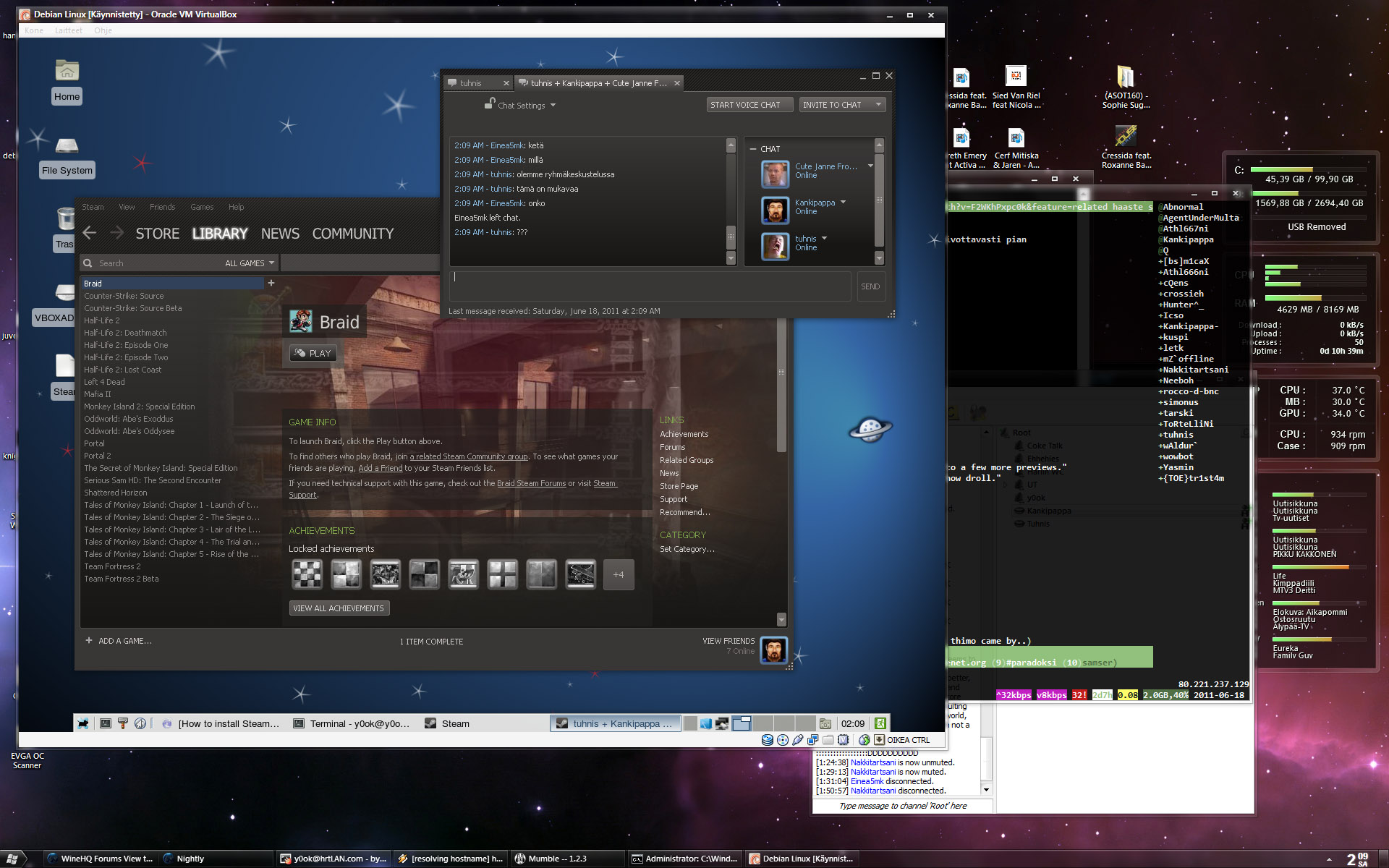Click tuhnis avatar in chat list

point(775,246)
